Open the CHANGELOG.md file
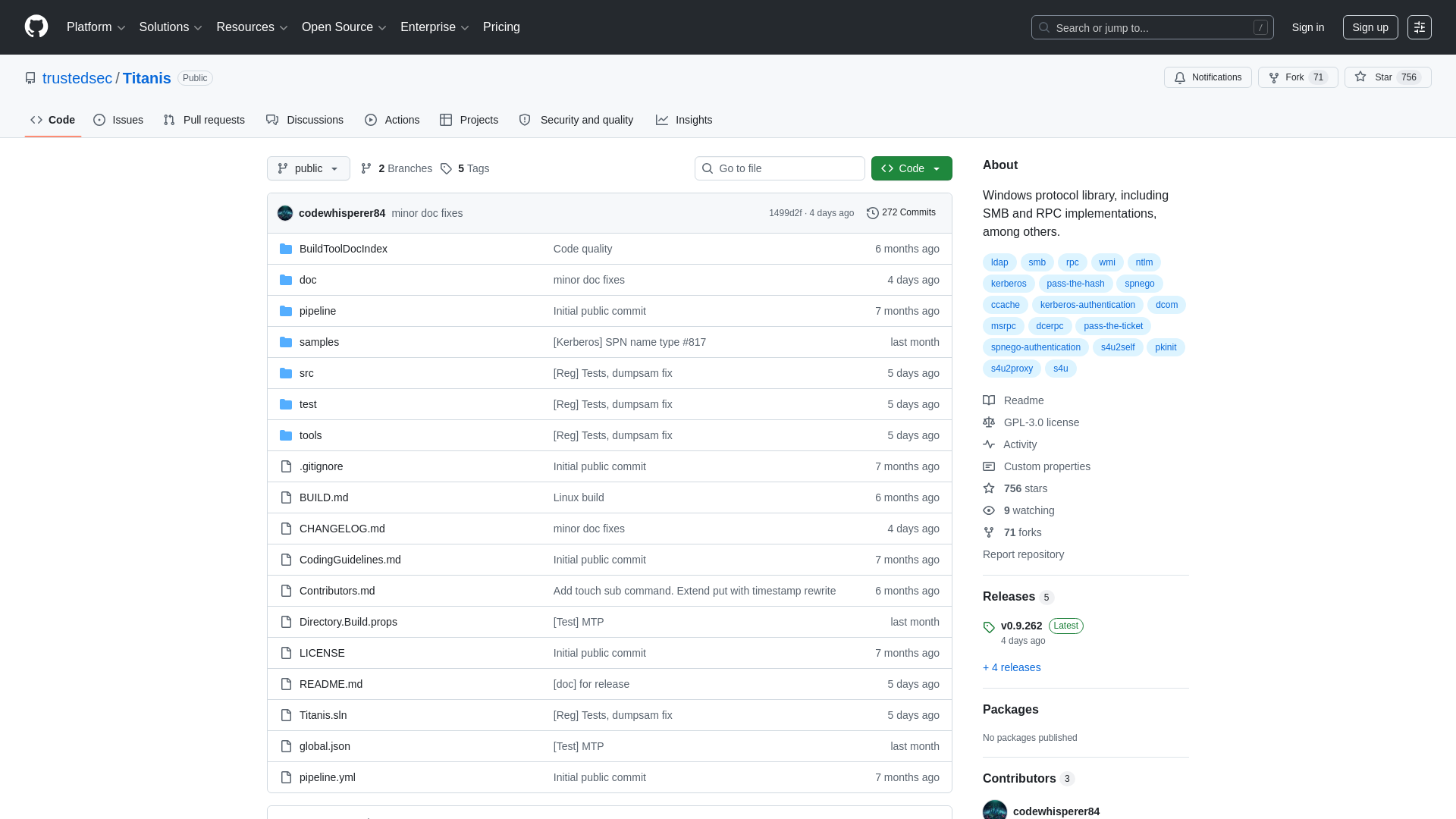The width and height of the screenshot is (1456, 819). pyautogui.click(x=342, y=529)
